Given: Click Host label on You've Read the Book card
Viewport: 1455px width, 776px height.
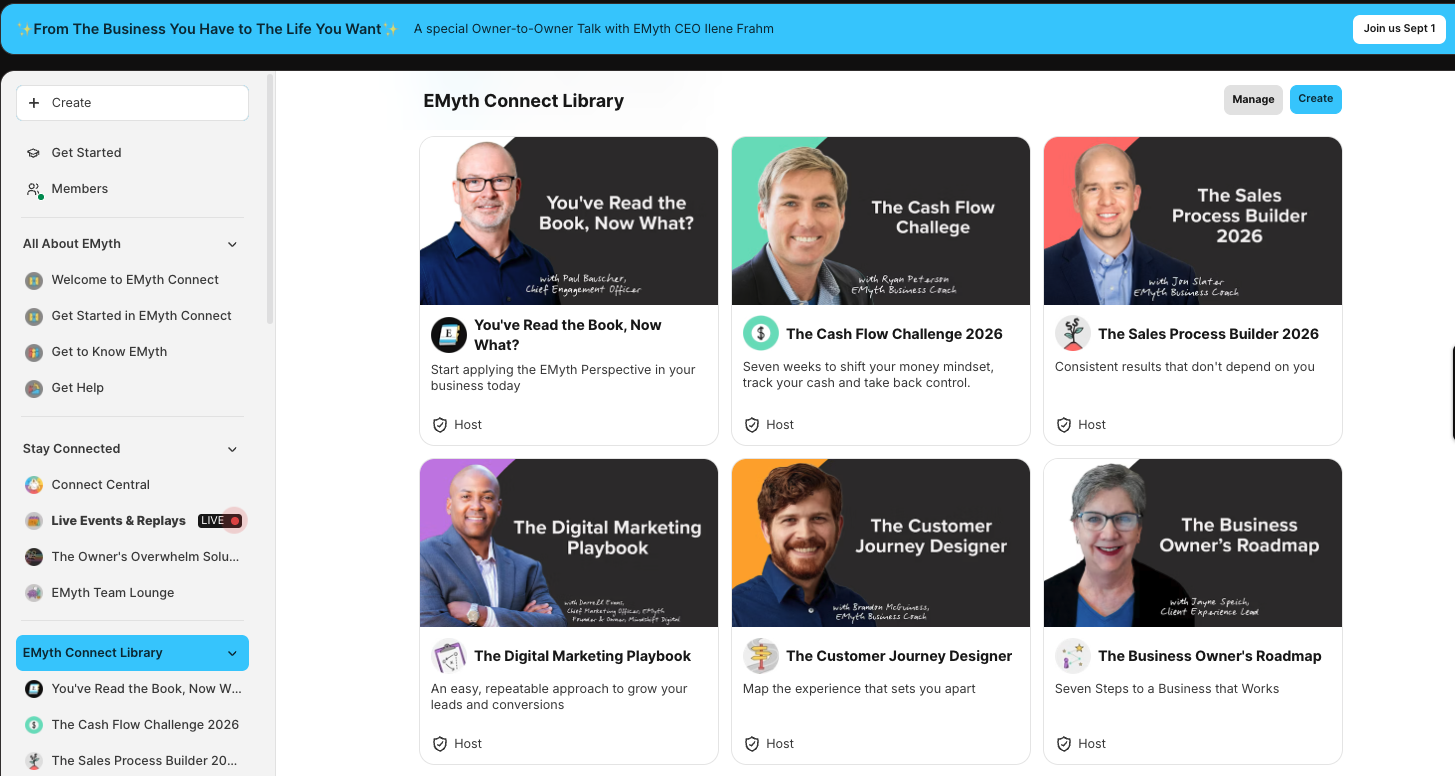Looking at the screenshot, I should [468, 425].
